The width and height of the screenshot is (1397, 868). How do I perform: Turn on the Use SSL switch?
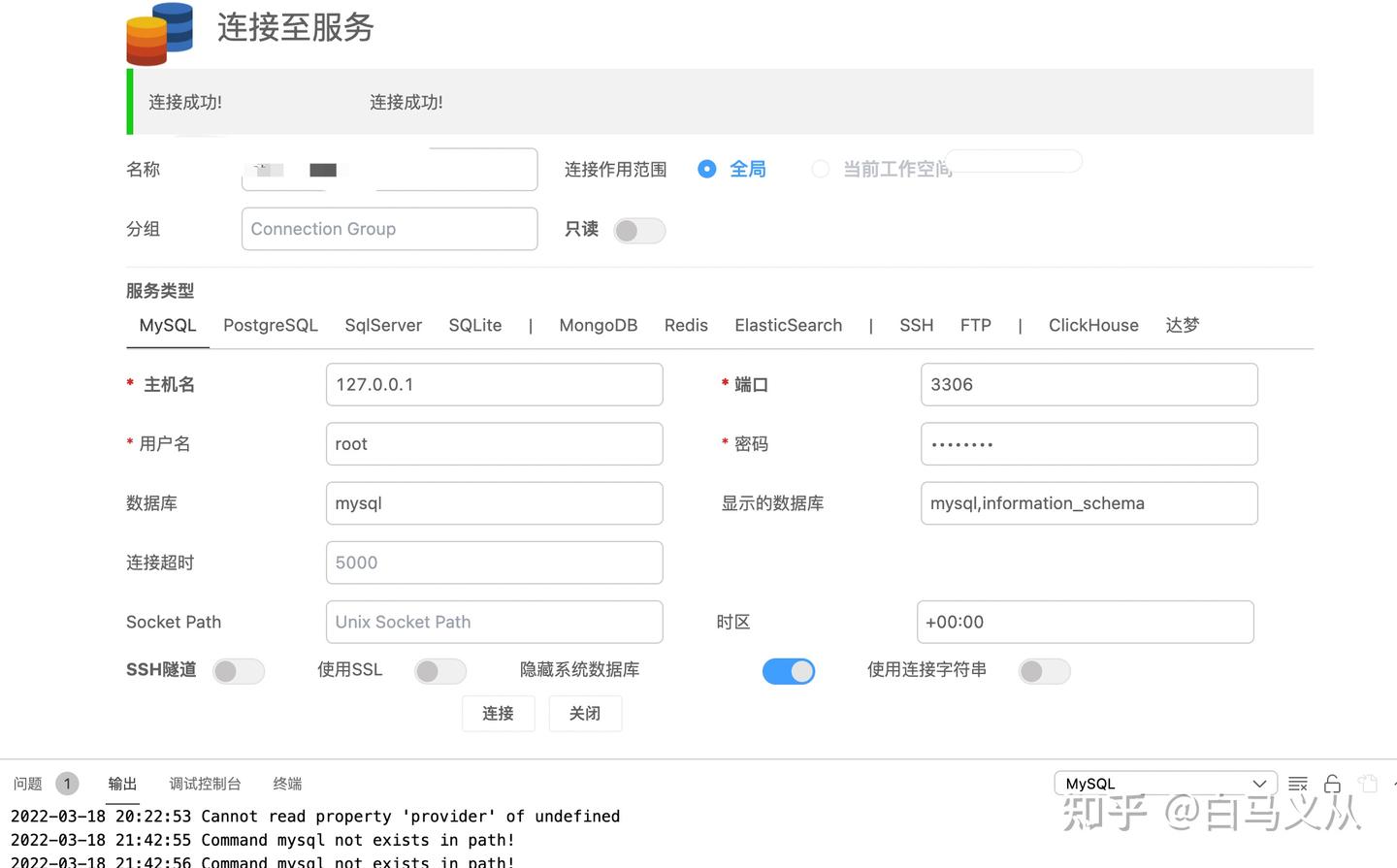(x=440, y=671)
